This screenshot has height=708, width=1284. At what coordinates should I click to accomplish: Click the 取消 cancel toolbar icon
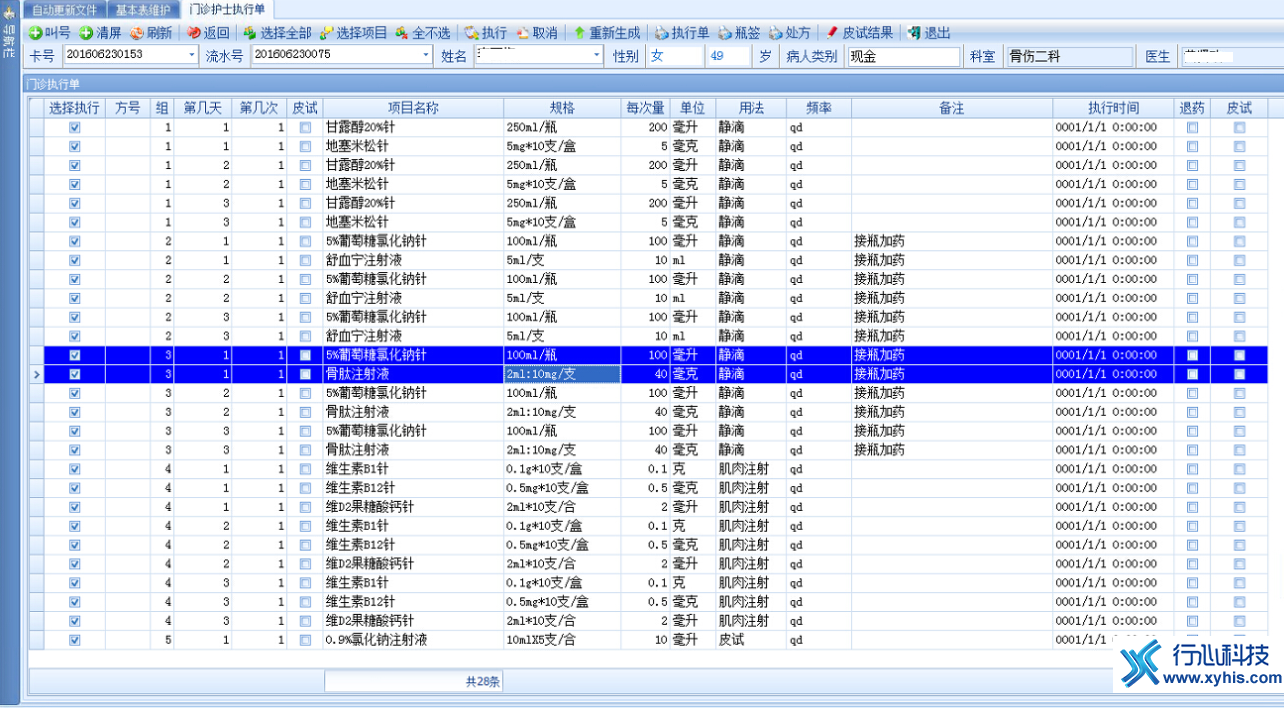coord(522,33)
